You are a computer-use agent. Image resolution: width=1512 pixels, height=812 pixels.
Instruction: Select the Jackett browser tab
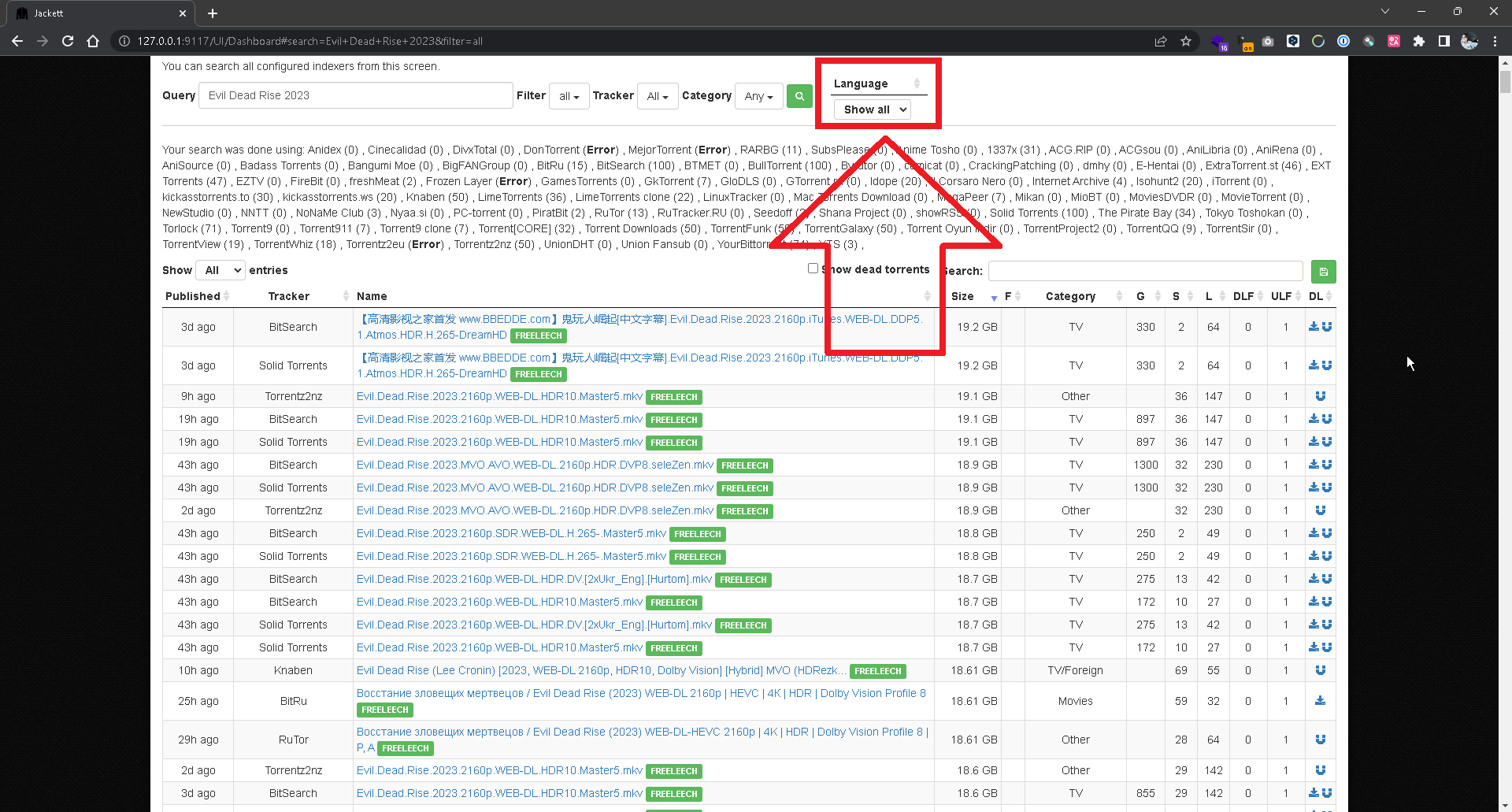(x=94, y=13)
